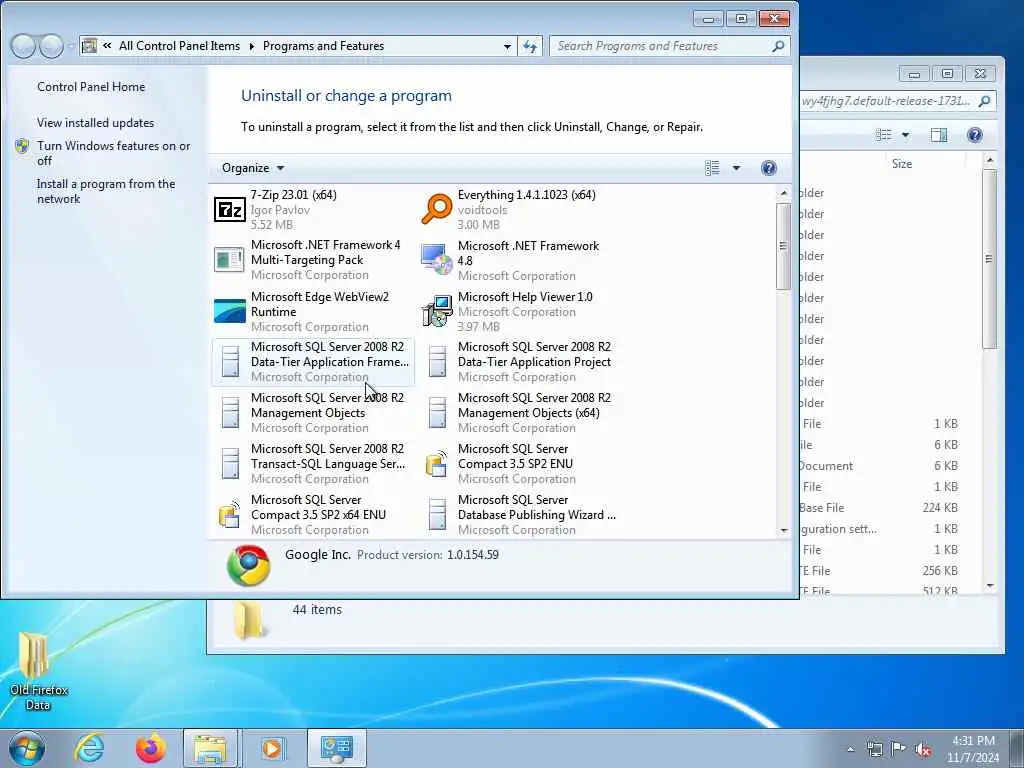
Task: Click the Explorer window scrollbar thumb
Action: click(989, 259)
